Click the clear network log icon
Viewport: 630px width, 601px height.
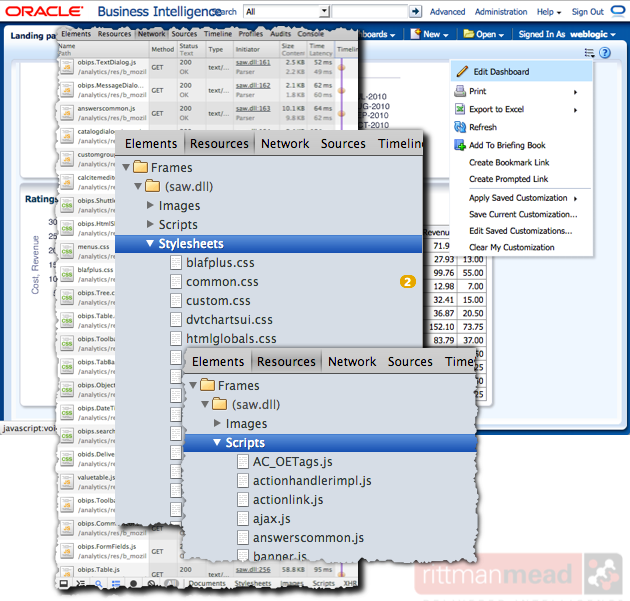tap(151, 583)
